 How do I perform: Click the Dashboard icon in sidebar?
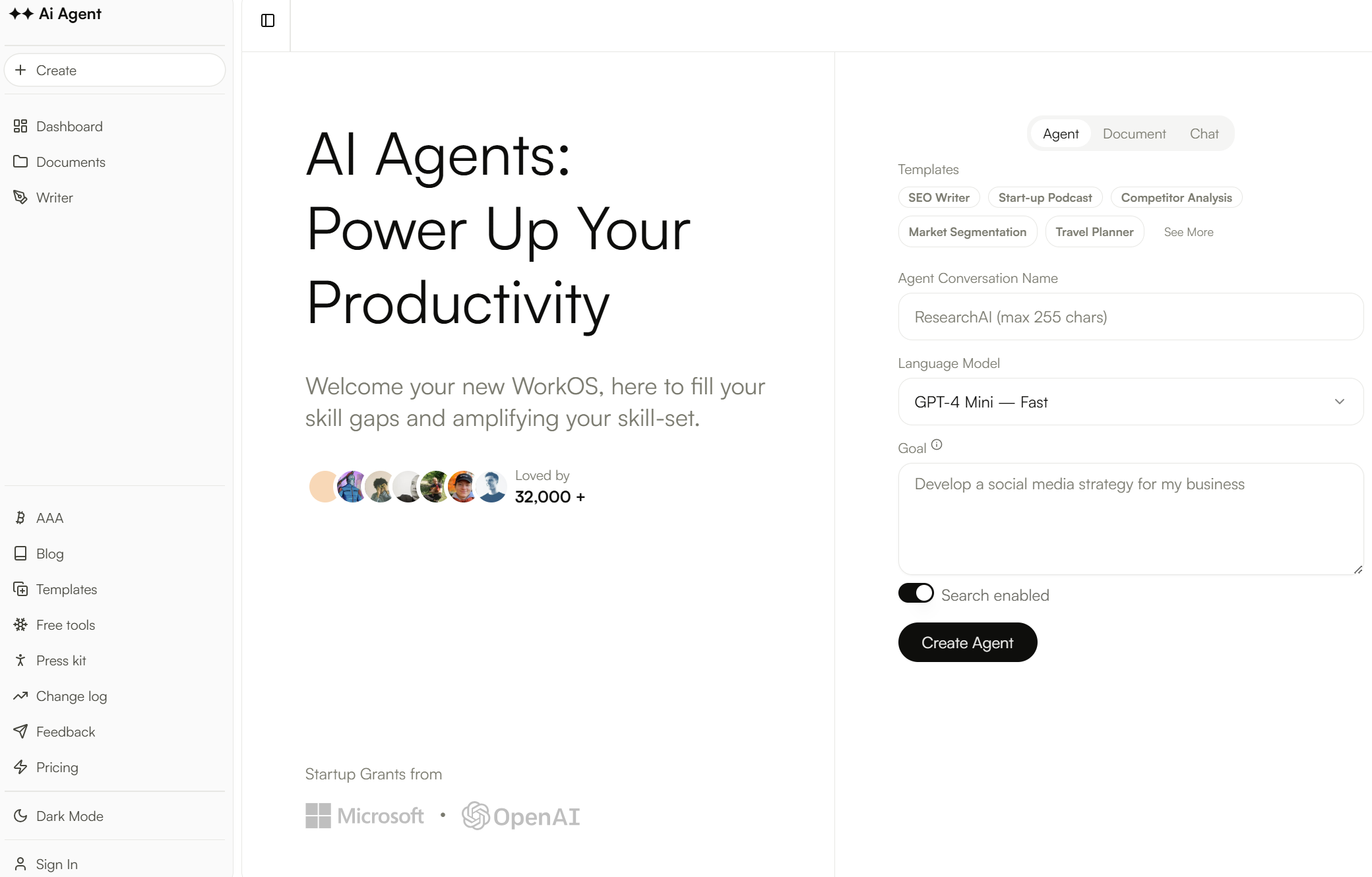(20, 126)
